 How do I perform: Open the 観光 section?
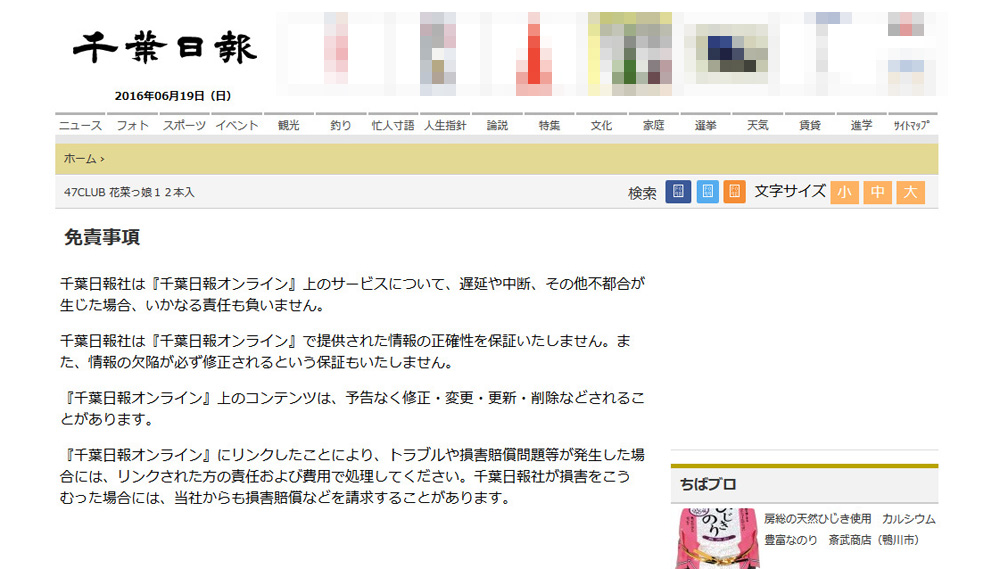coord(288,126)
